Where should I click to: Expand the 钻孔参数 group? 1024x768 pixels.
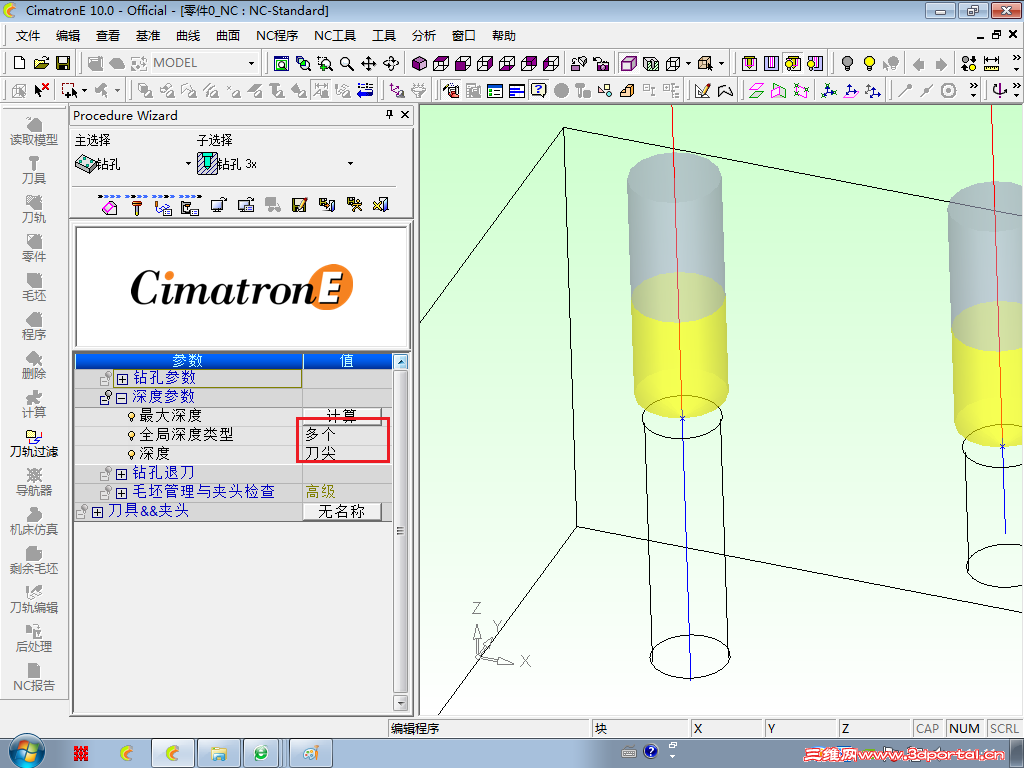click(x=122, y=379)
